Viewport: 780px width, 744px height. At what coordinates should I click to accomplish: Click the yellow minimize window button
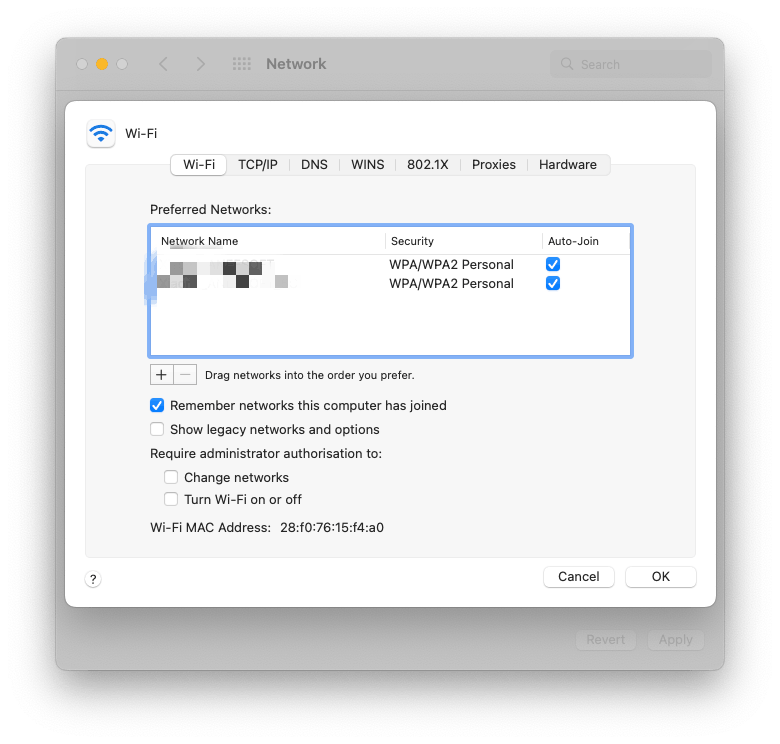point(102,64)
